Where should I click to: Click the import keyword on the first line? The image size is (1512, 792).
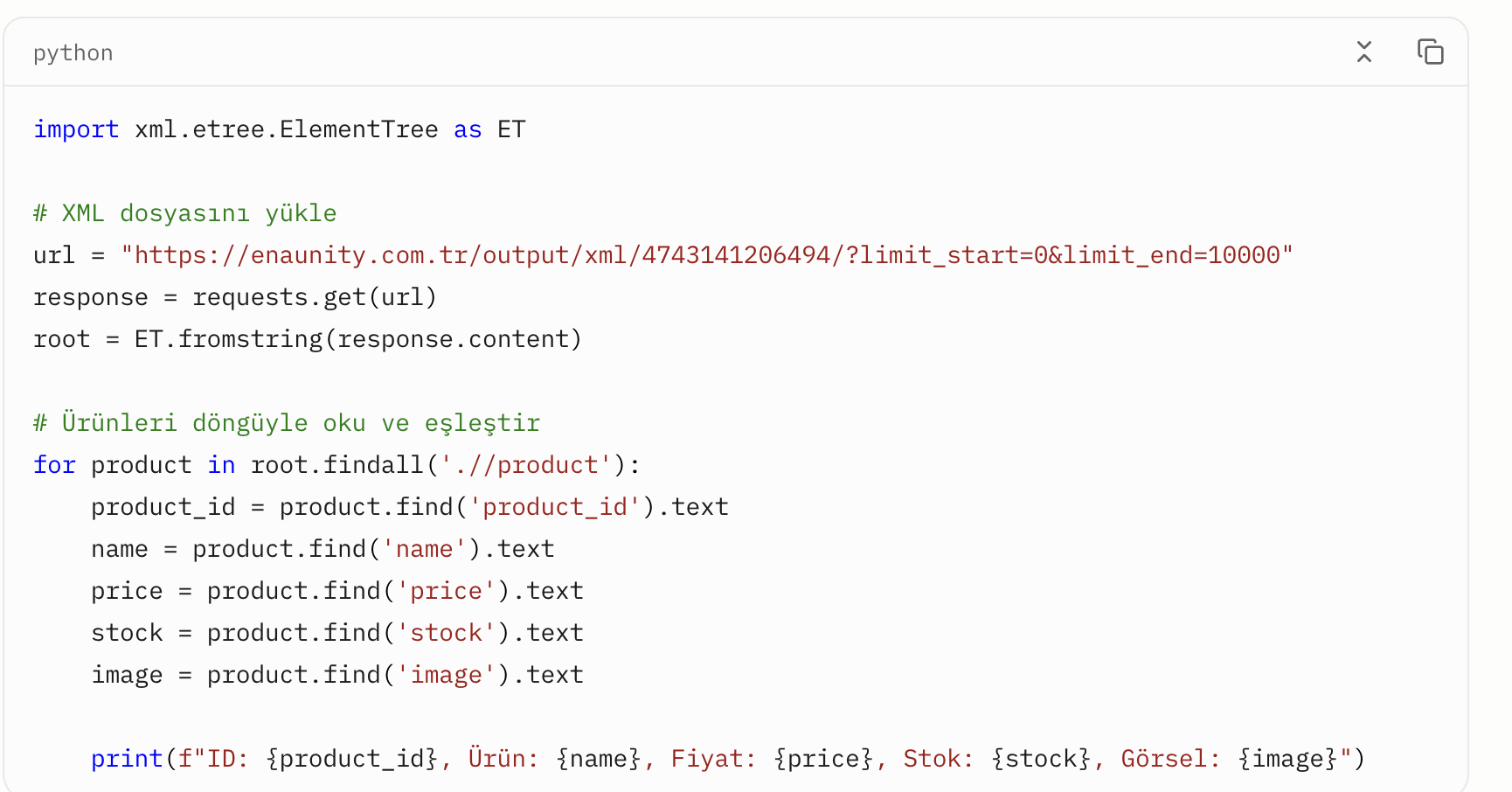pos(76,129)
